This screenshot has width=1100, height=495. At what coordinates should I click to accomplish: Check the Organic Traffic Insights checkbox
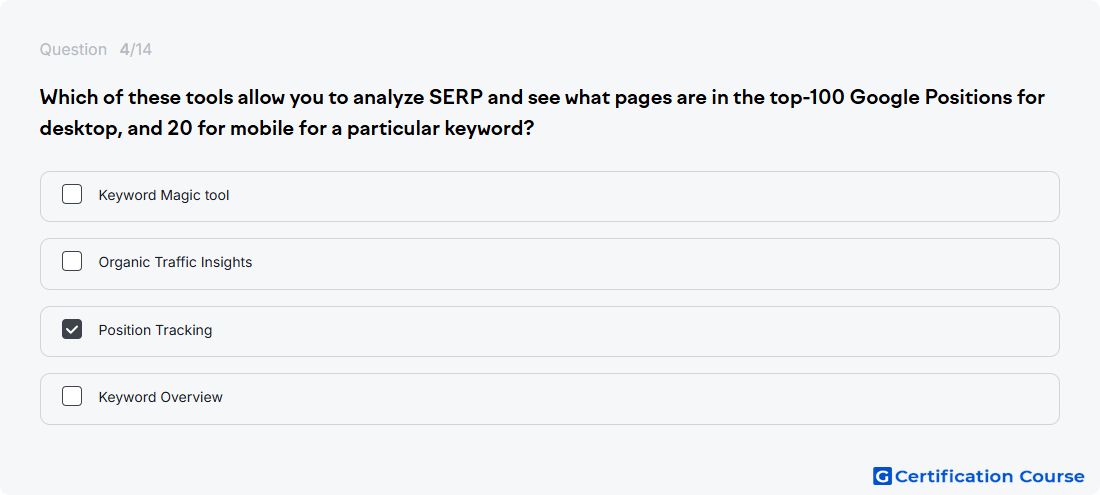[72, 262]
